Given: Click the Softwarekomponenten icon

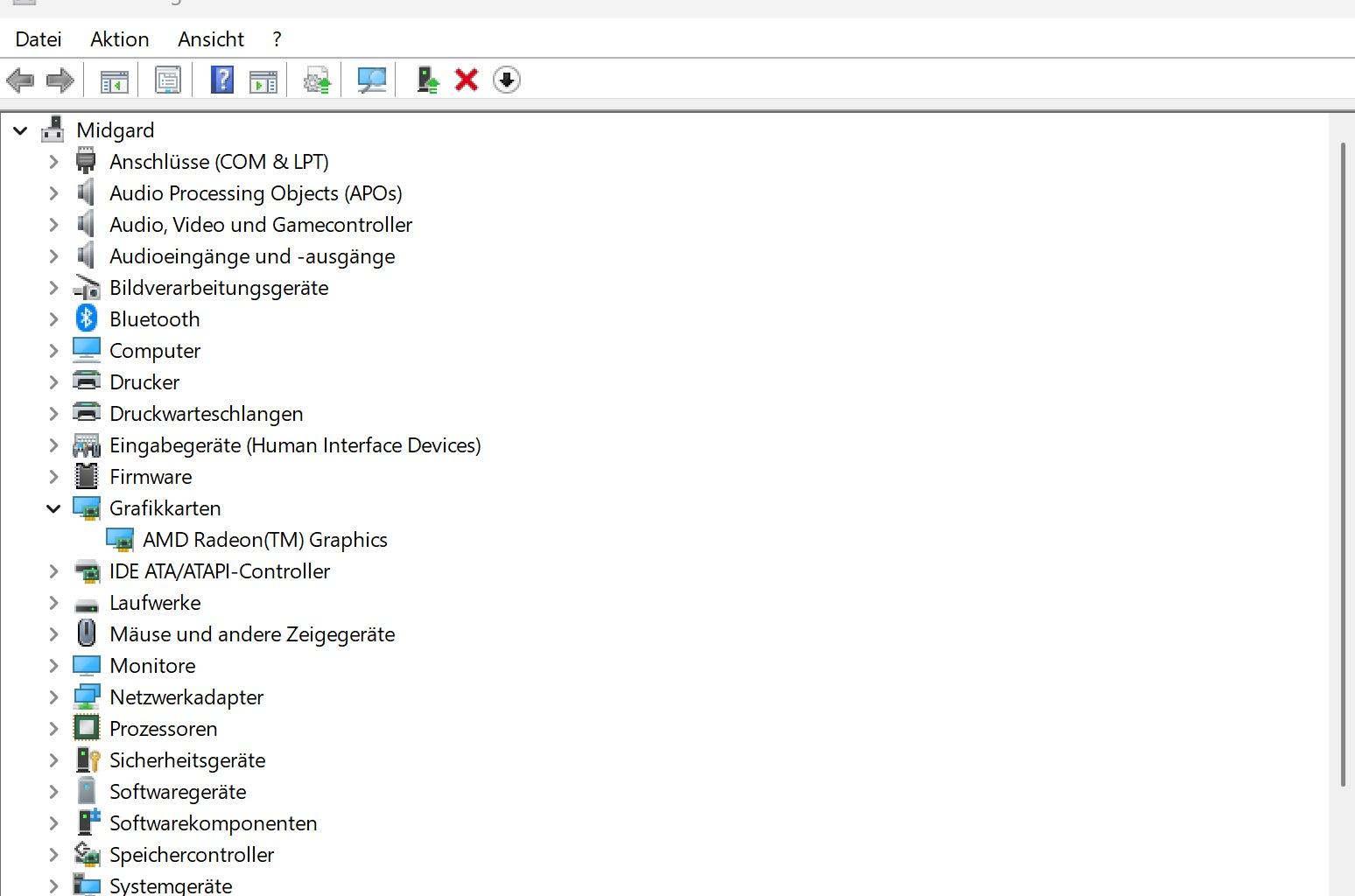Looking at the screenshot, I should click(x=88, y=822).
